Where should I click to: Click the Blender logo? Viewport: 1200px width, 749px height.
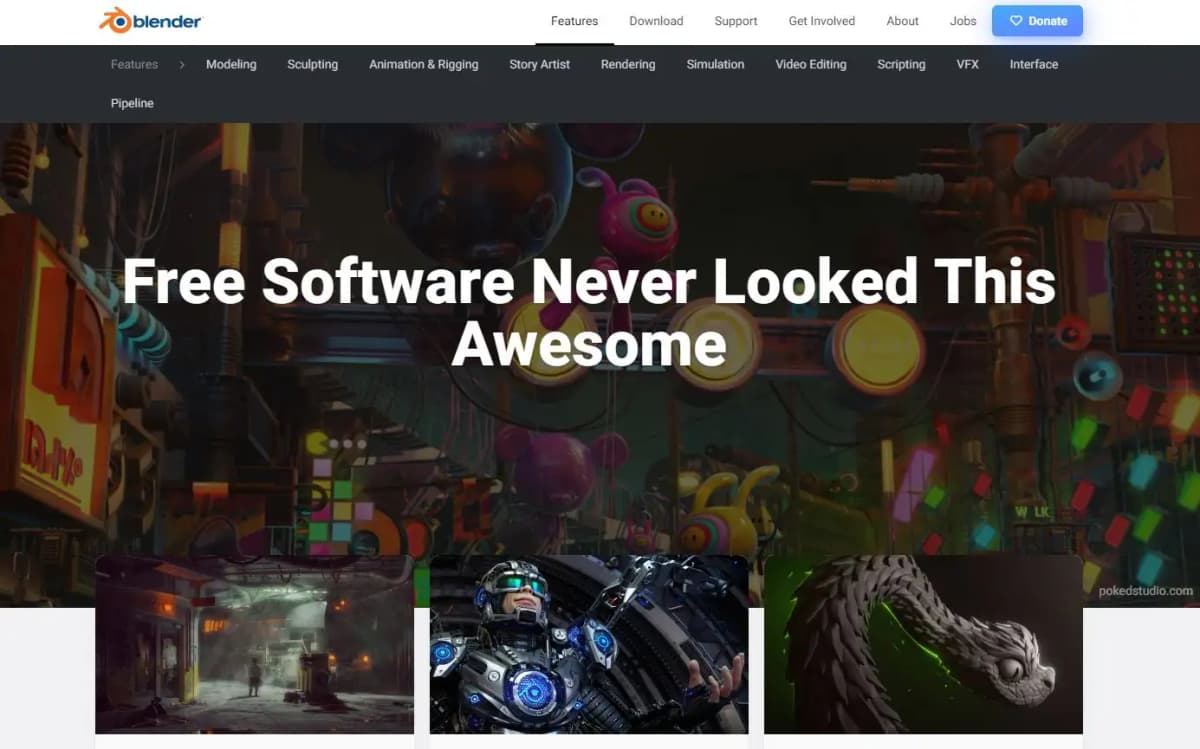(150, 20)
